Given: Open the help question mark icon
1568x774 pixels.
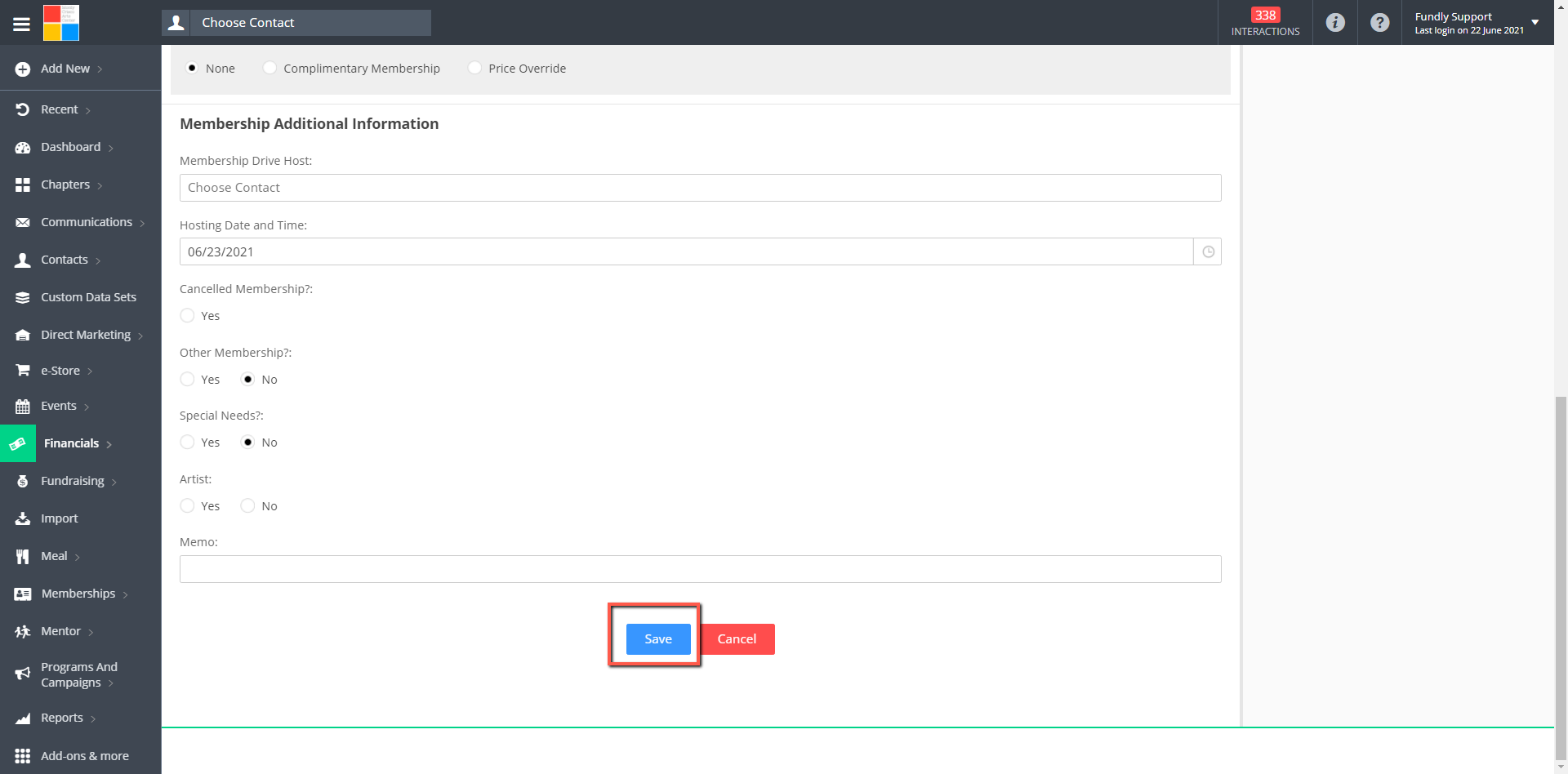Looking at the screenshot, I should (1380, 23).
